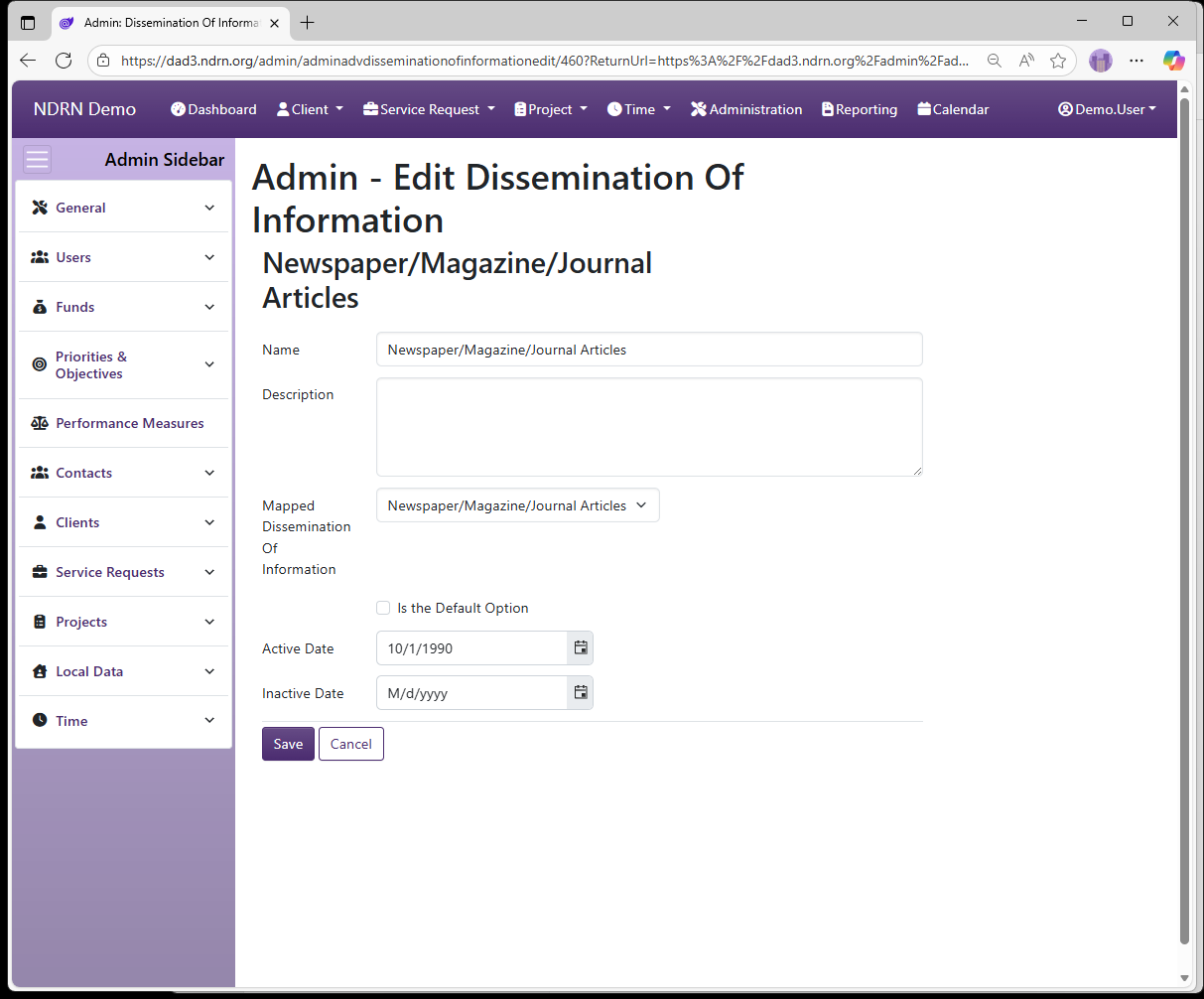Add this page to favorites star
Viewport: 1204px width, 999px height.
1058,61
